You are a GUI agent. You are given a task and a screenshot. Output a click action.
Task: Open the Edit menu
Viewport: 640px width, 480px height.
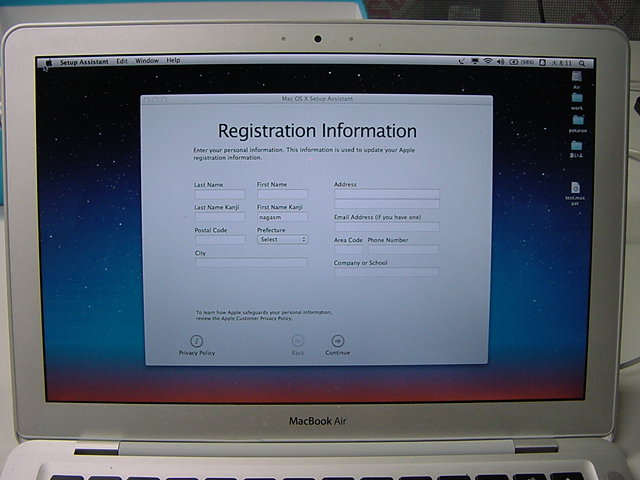(122, 61)
